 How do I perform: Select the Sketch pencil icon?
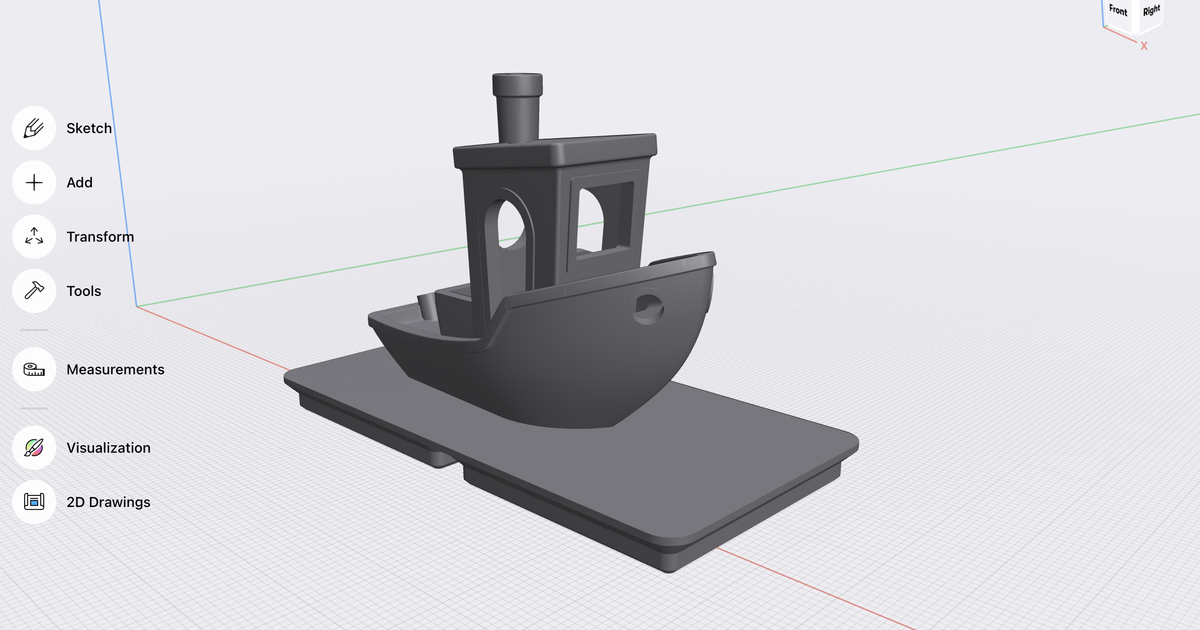pos(34,128)
